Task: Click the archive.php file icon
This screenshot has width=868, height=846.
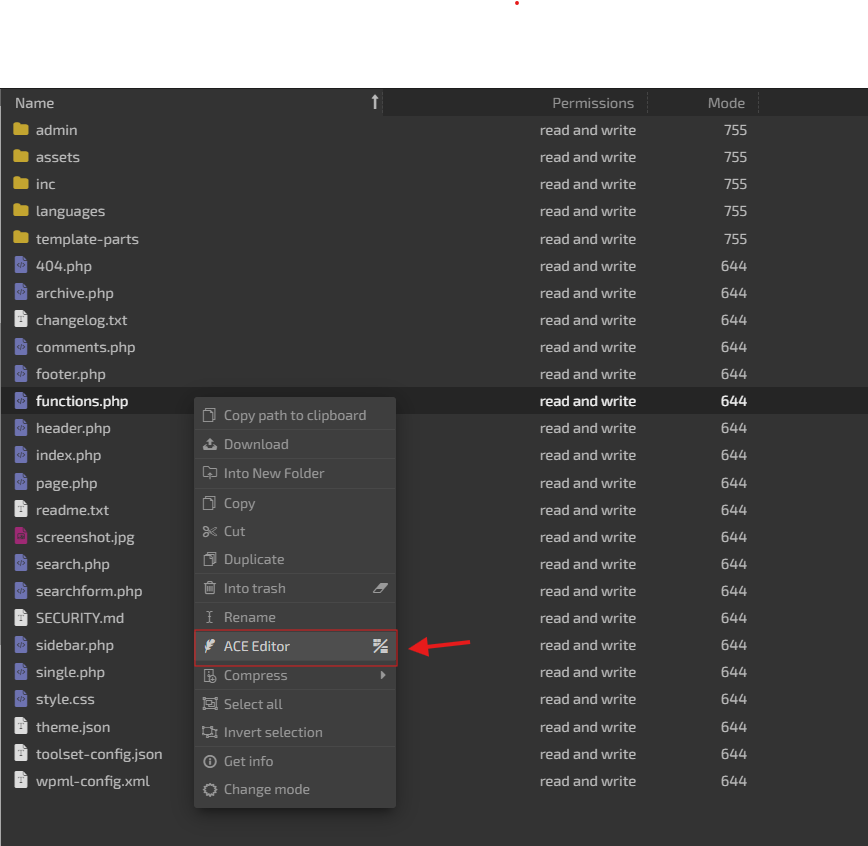Action: (21, 292)
